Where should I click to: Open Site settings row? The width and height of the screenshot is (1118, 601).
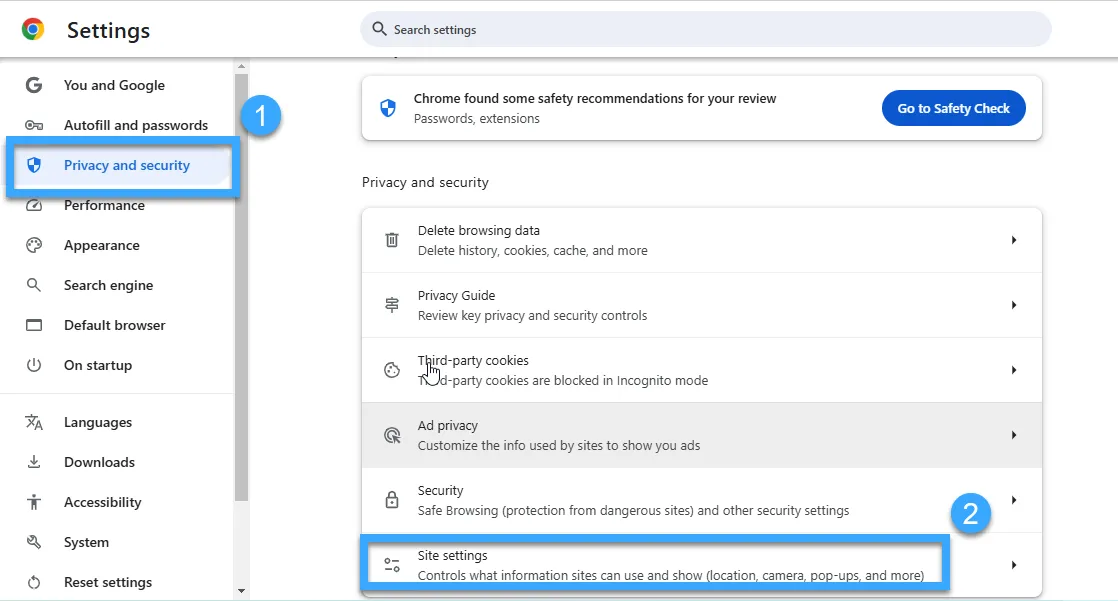point(702,565)
